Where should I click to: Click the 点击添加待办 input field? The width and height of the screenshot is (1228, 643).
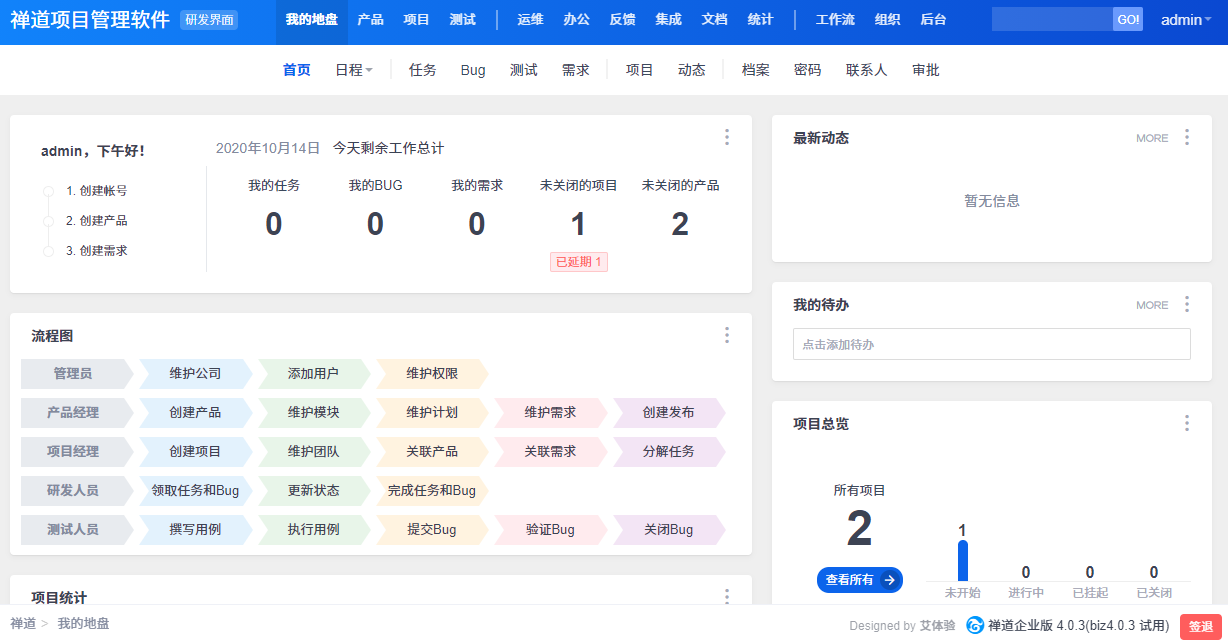coord(992,344)
